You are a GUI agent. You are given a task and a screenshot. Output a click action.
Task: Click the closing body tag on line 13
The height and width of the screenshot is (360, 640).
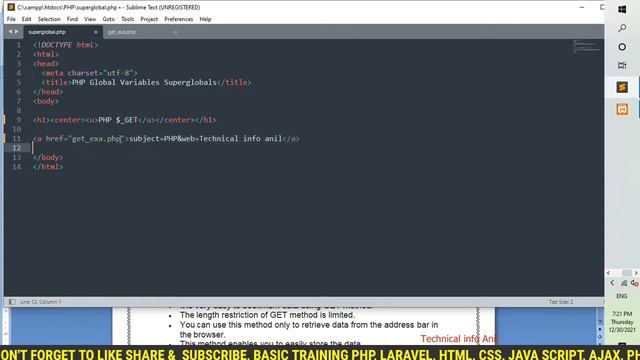(48, 158)
